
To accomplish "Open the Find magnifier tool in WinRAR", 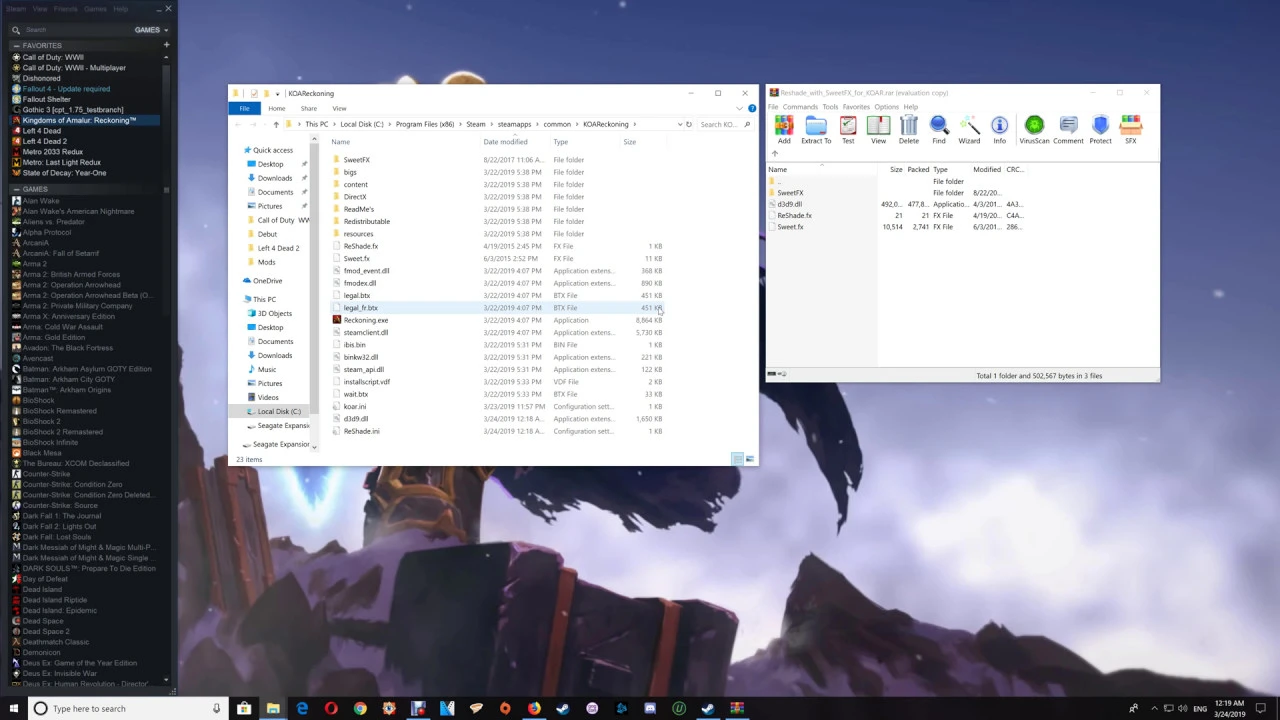I will click(x=939, y=129).
